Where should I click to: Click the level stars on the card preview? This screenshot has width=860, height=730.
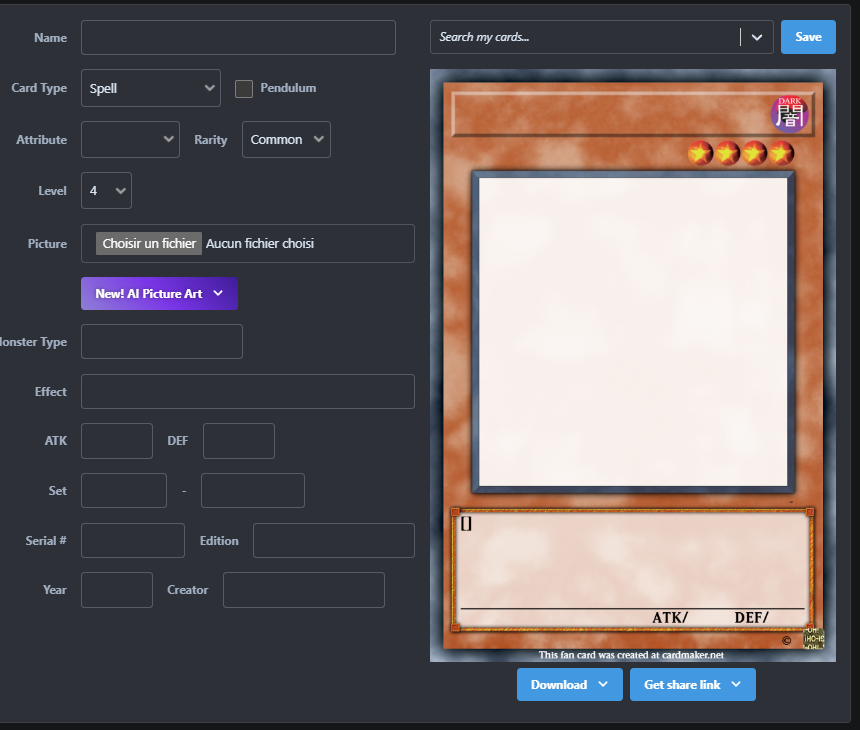coord(740,152)
